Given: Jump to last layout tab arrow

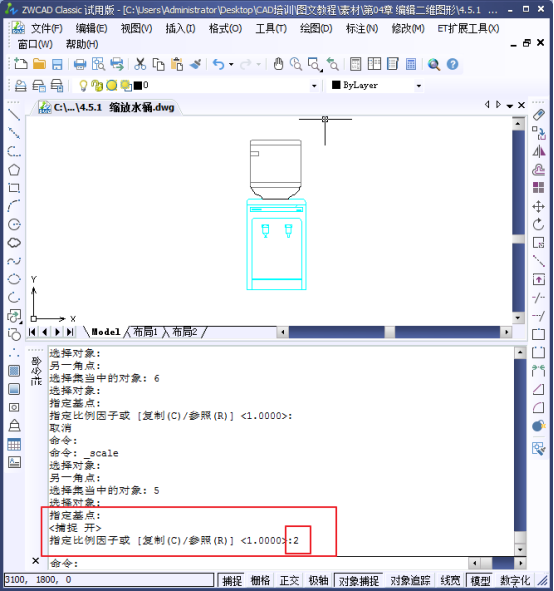Looking at the screenshot, I should [x=70, y=332].
